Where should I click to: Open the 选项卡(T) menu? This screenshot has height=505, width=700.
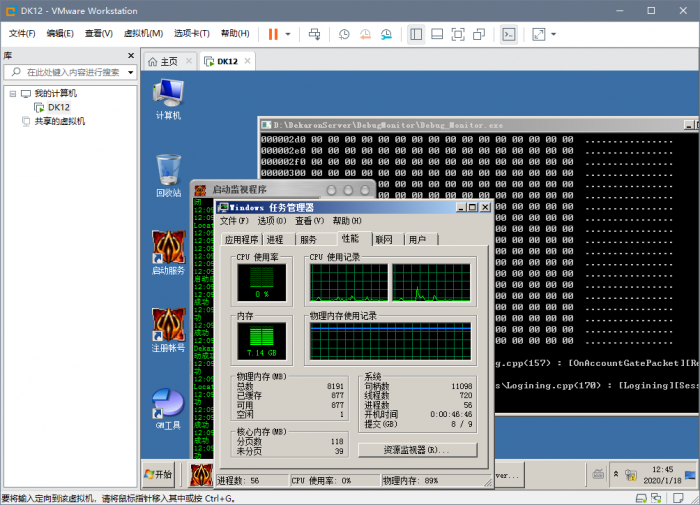[192, 33]
